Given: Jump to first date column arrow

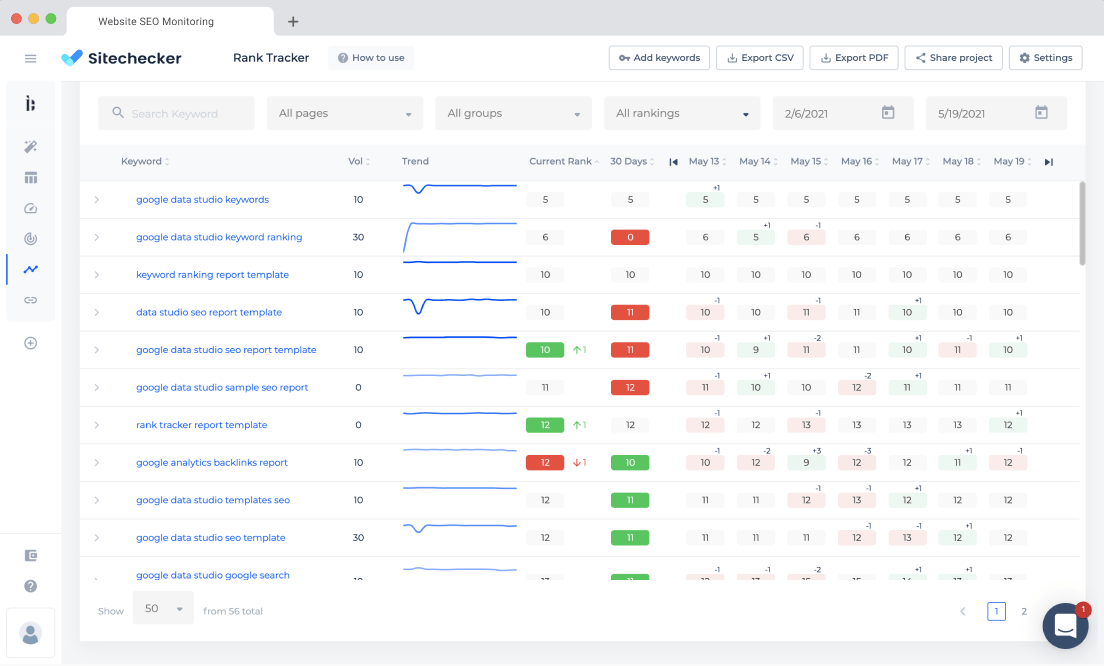Looking at the screenshot, I should click(673, 162).
